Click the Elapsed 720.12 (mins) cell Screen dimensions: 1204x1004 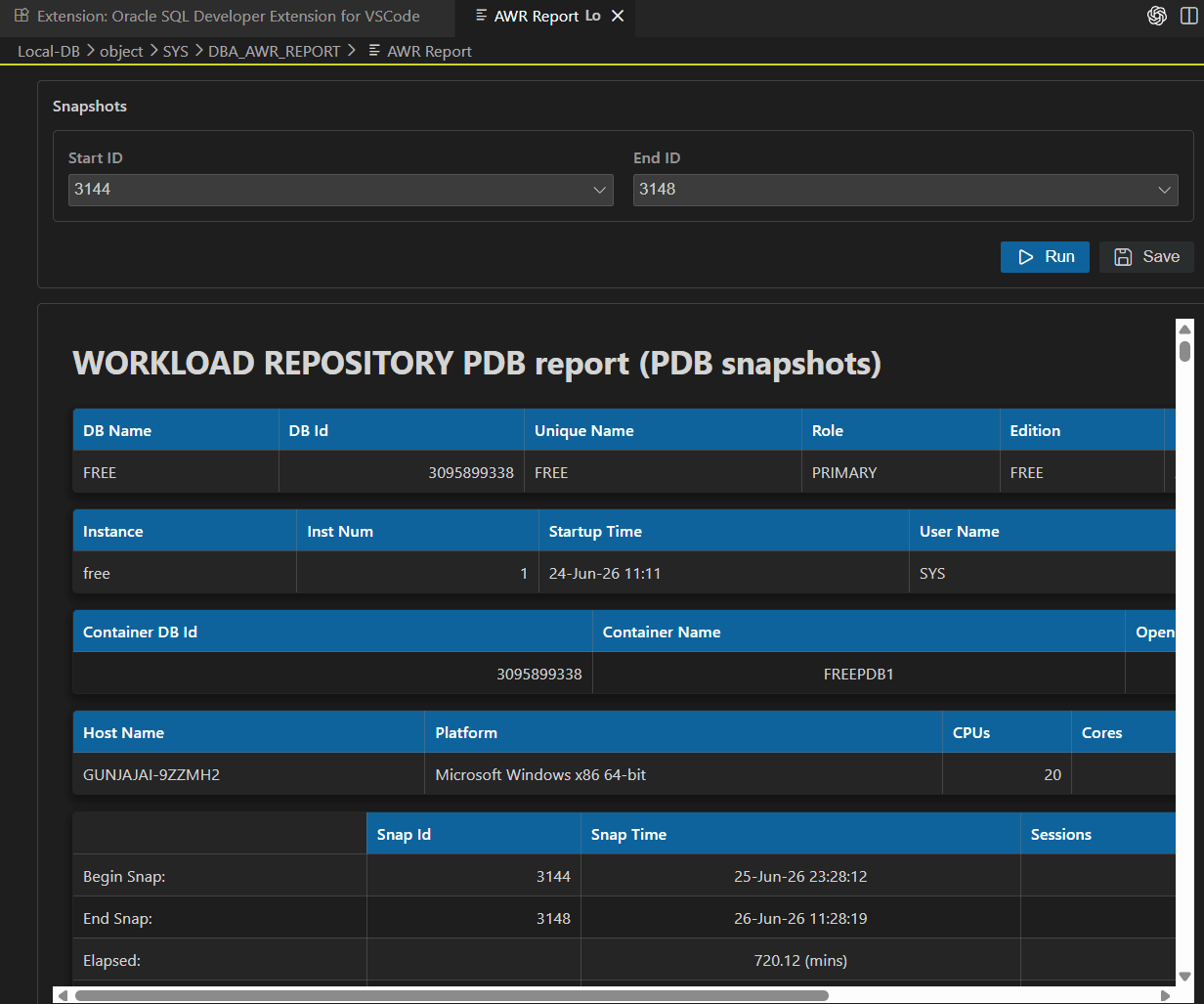click(x=801, y=961)
